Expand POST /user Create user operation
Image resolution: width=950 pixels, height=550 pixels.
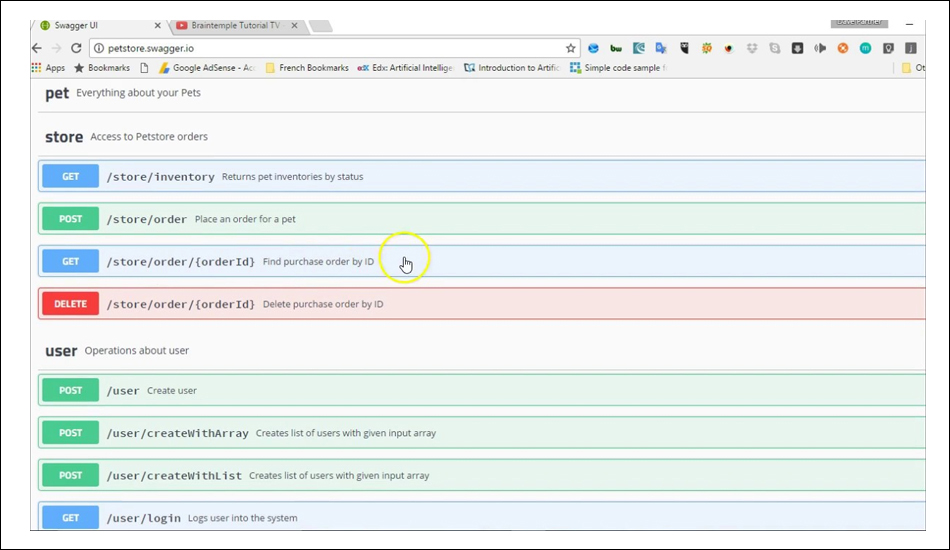(x=482, y=390)
